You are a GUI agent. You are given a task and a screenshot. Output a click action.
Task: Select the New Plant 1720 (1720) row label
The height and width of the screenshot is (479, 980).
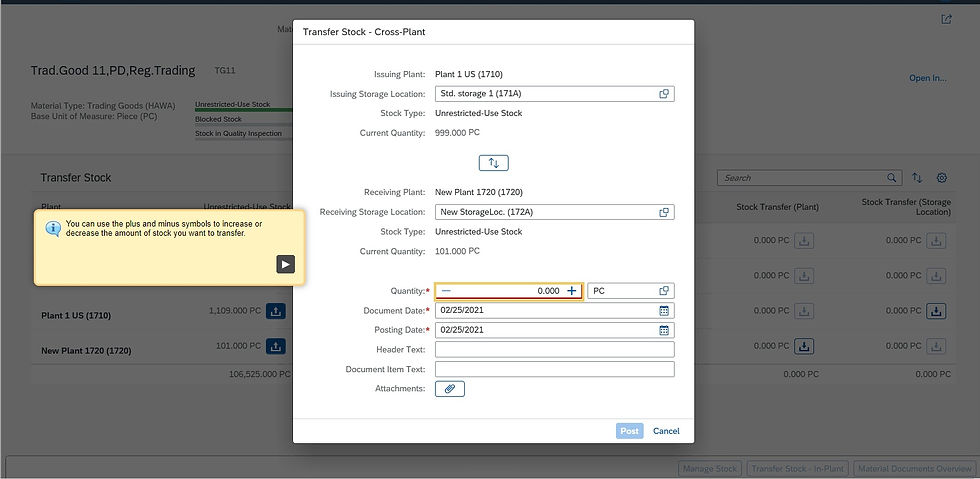(86, 351)
